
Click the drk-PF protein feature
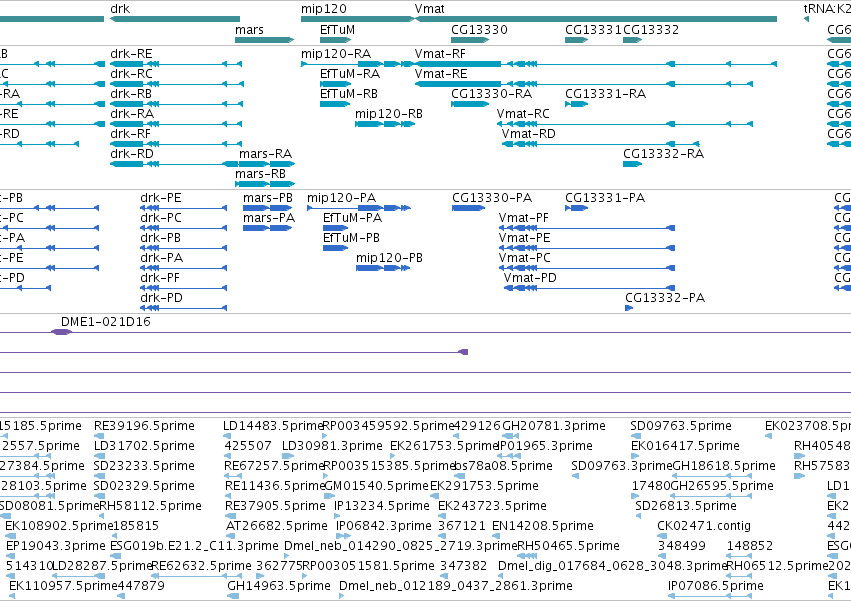pyautogui.click(x=183, y=288)
